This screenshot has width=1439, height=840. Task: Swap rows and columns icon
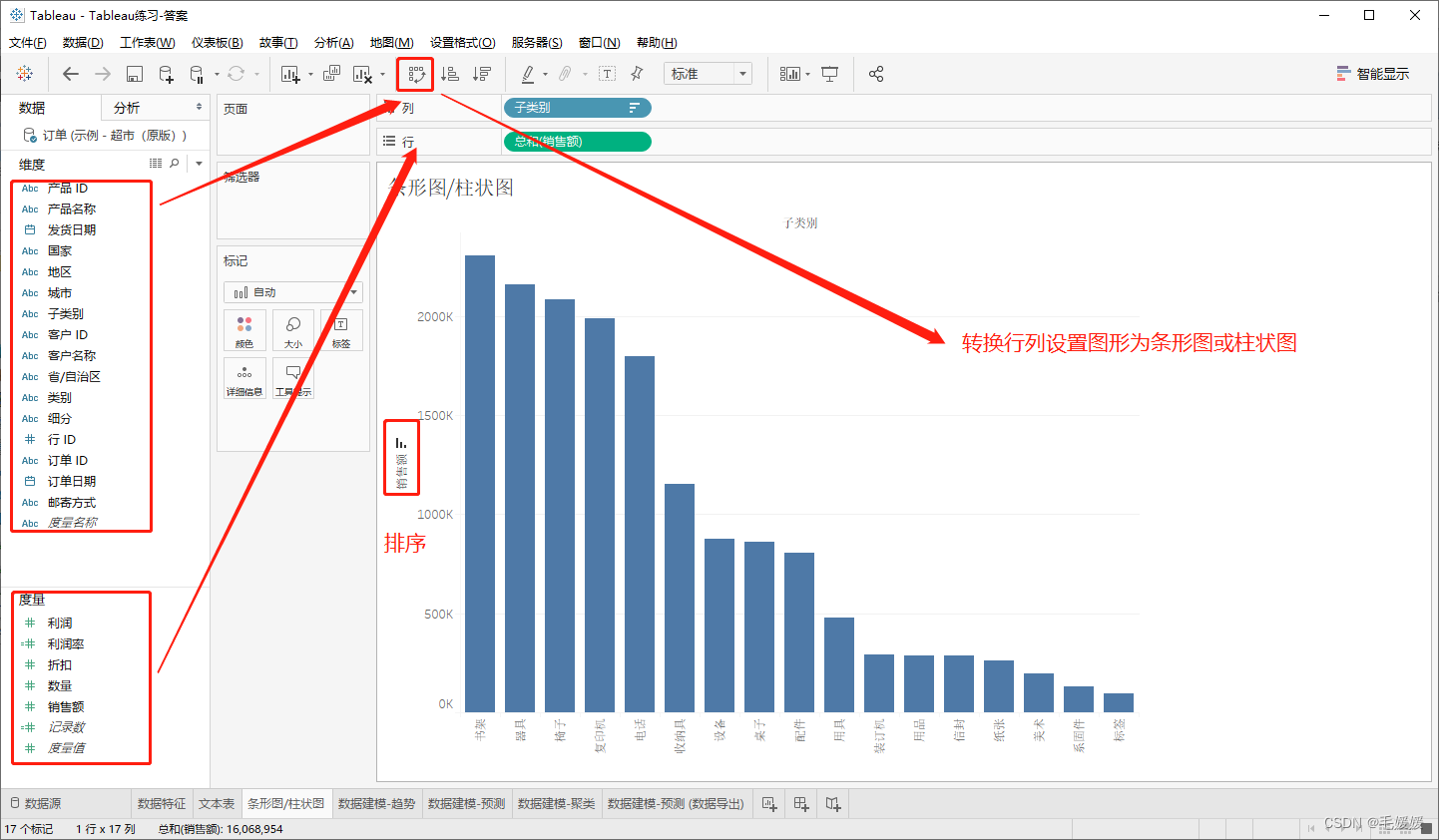pyautogui.click(x=416, y=74)
